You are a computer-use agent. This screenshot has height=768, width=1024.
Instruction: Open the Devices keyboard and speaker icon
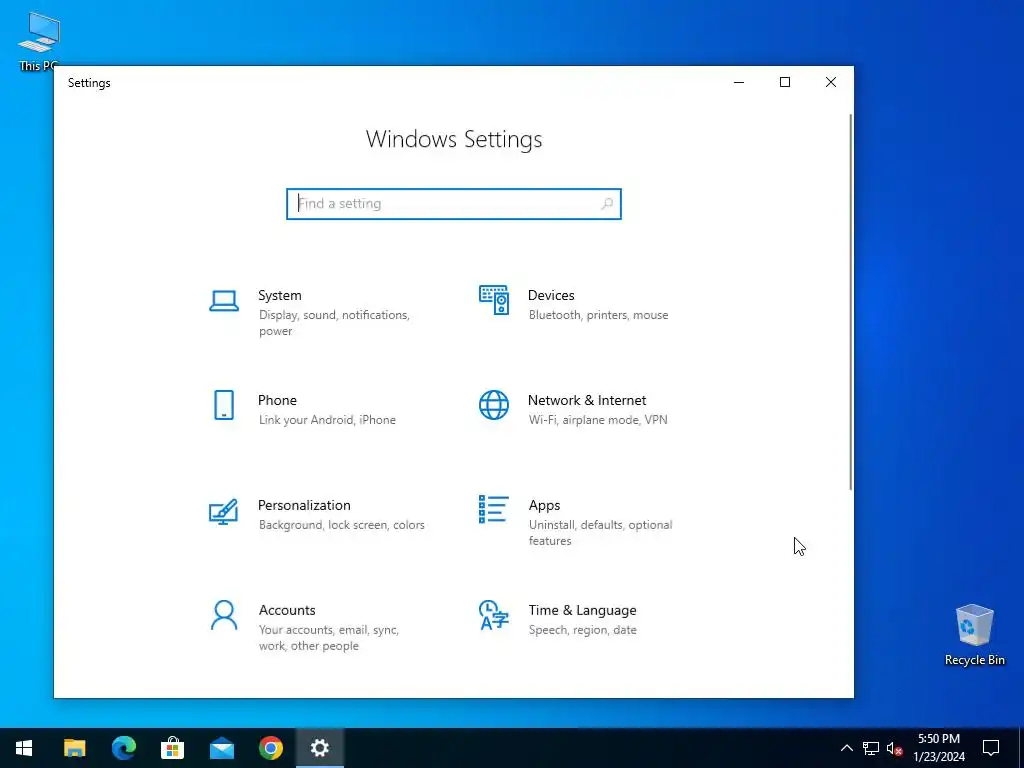[494, 300]
